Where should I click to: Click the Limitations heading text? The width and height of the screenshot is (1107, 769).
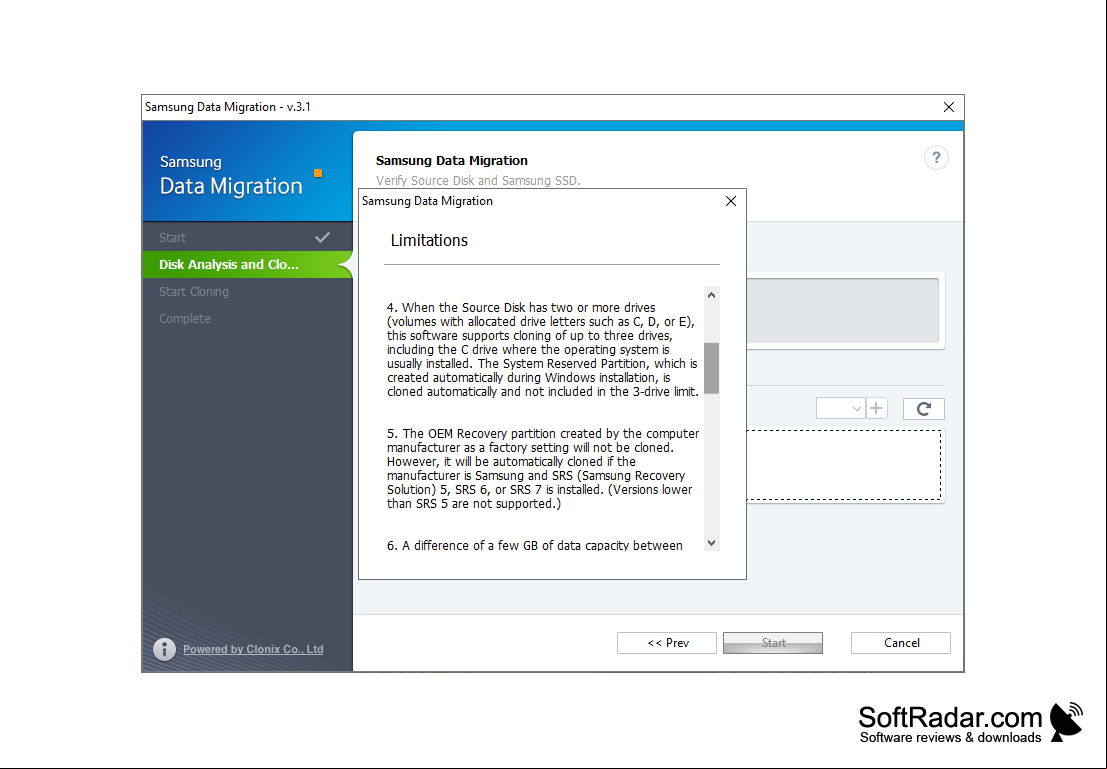429,240
